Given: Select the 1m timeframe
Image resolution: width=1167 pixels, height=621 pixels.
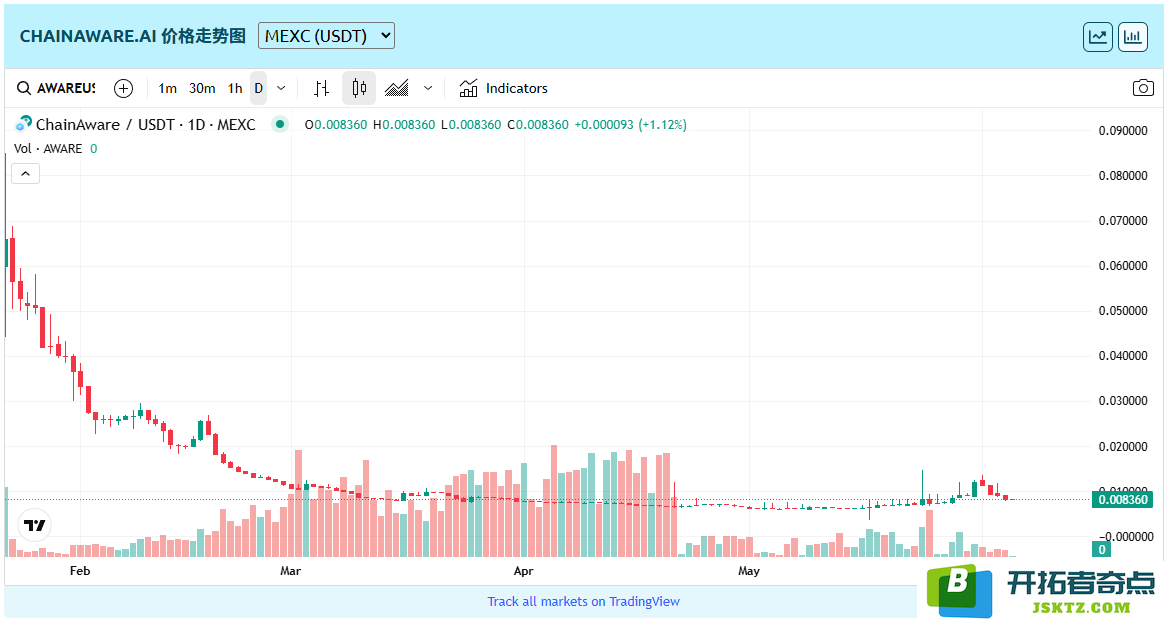Looking at the screenshot, I should (x=167, y=89).
